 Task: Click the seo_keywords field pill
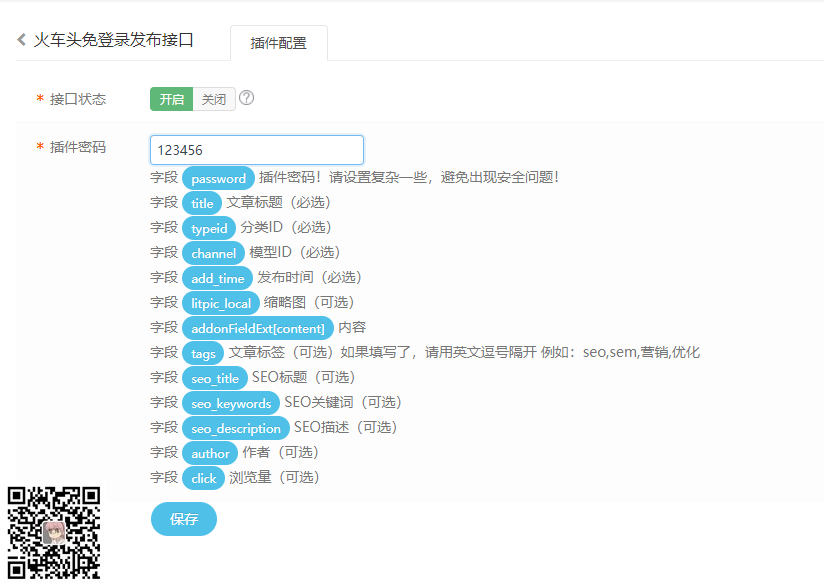point(230,402)
